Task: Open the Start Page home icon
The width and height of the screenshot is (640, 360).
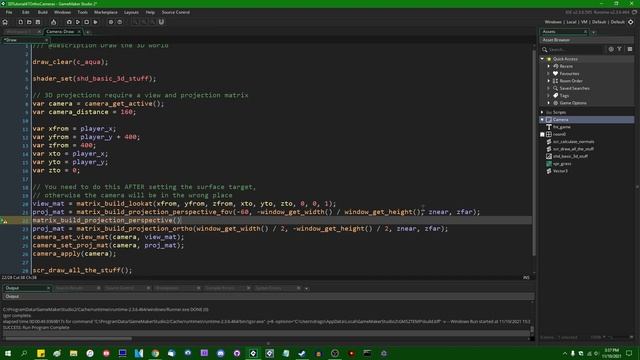Action: pyautogui.click(x=5, y=22)
